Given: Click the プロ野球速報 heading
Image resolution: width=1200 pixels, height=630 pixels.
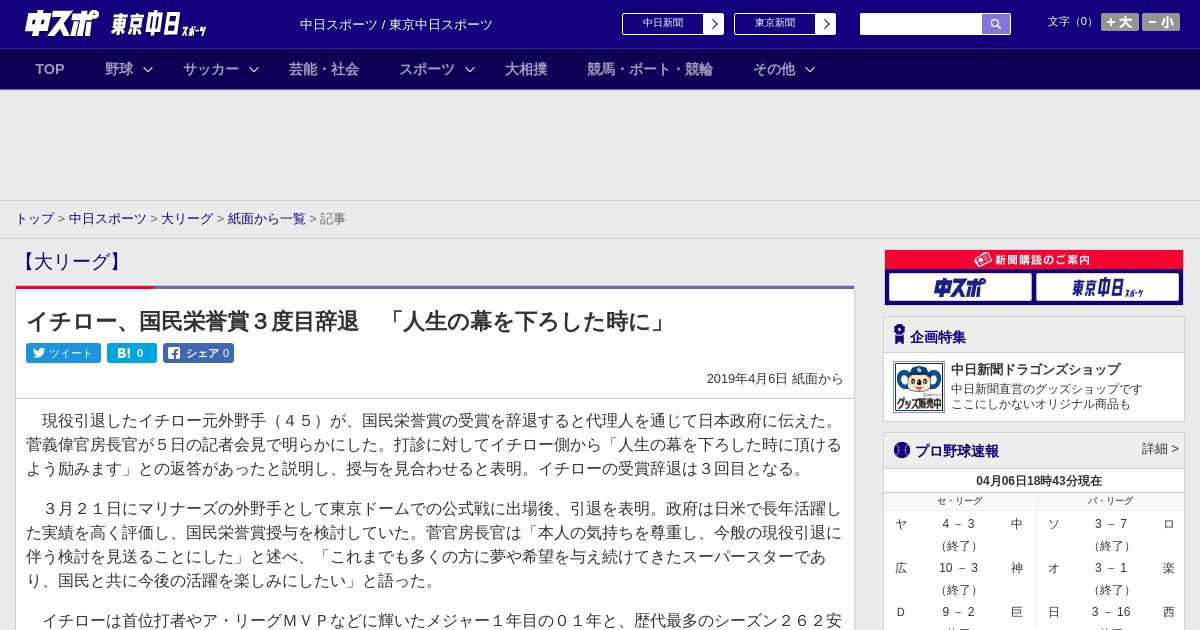Looking at the screenshot, I should coord(957,451).
